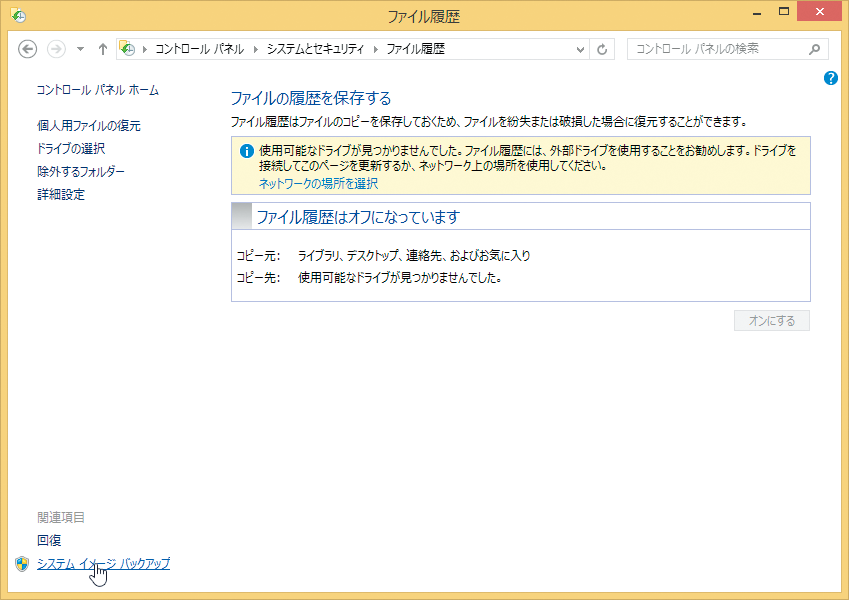
Task: Expand the chevron after コントロール パネル breadcrumb
Action: (x=256, y=50)
